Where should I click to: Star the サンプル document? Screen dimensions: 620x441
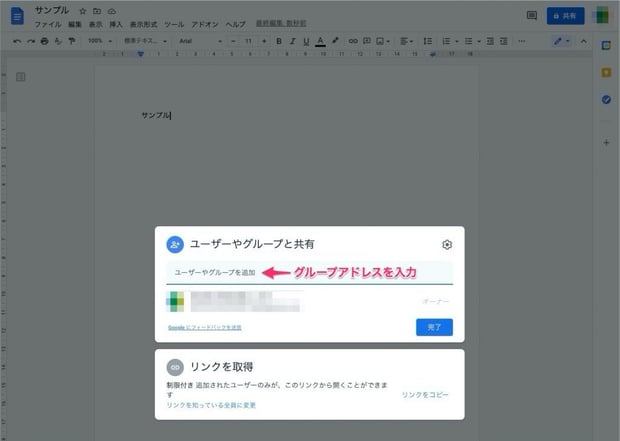pos(83,11)
